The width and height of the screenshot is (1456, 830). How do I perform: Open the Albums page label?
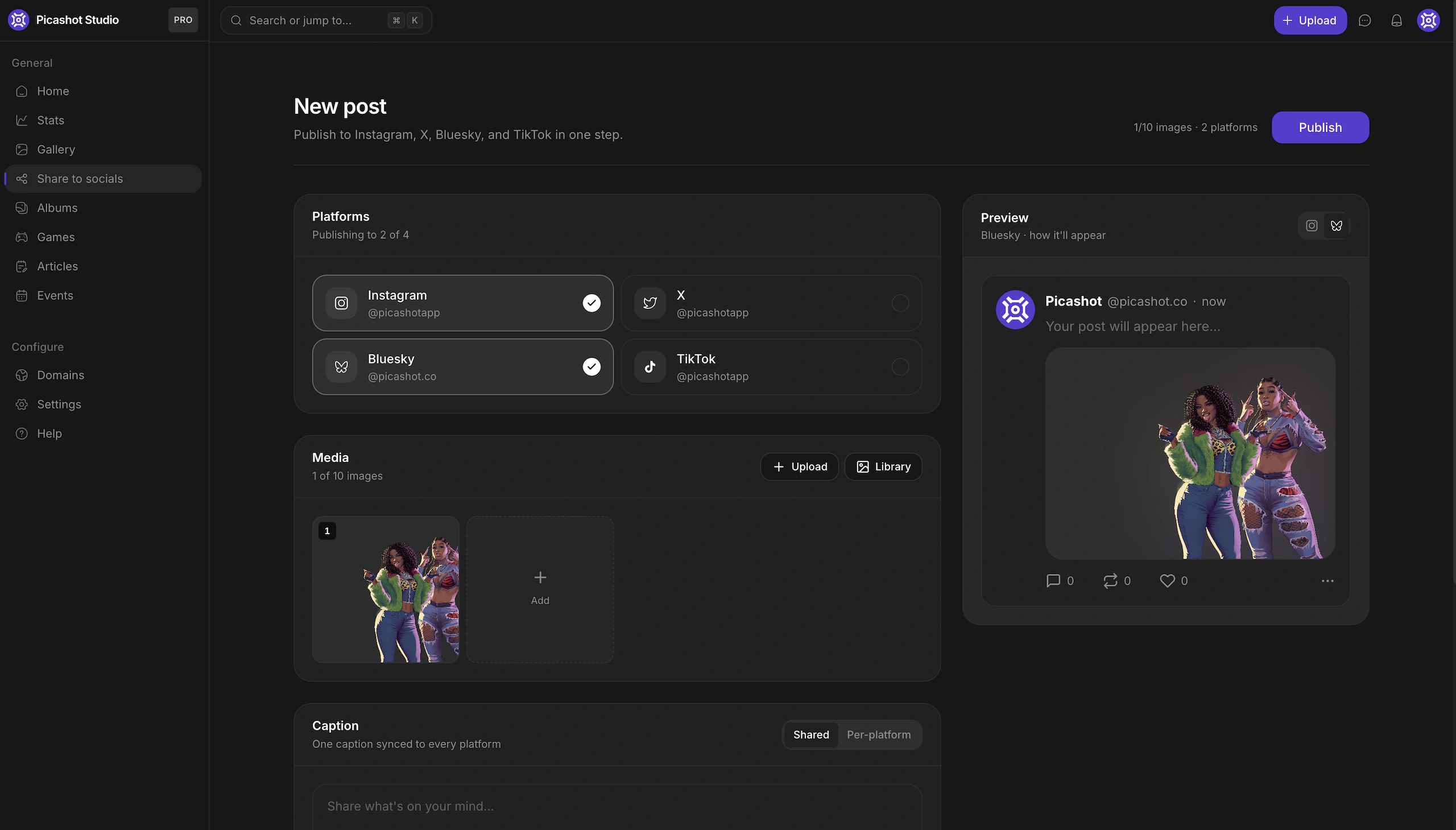(x=57, y=208)
